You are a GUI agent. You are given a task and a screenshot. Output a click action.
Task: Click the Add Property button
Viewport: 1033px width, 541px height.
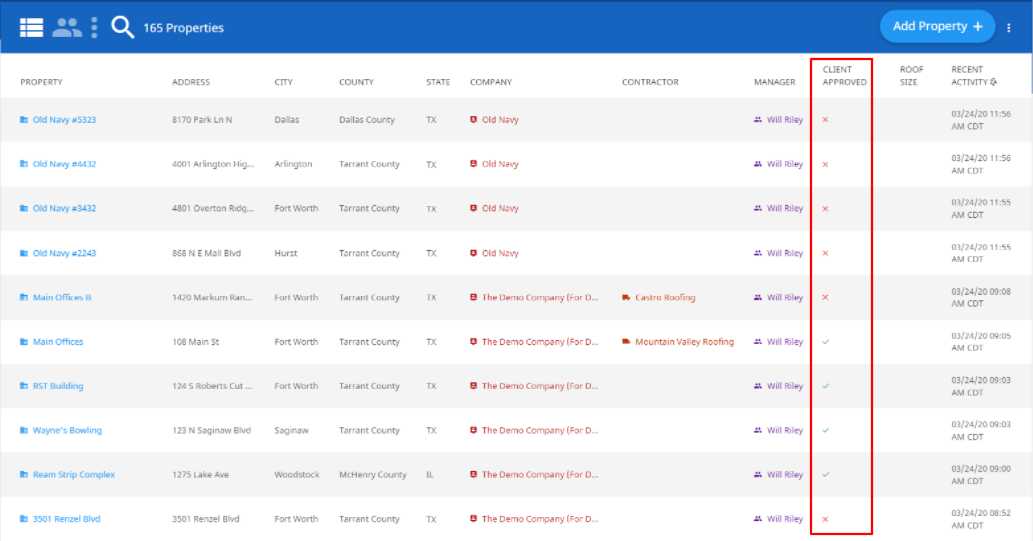(937, 26)
